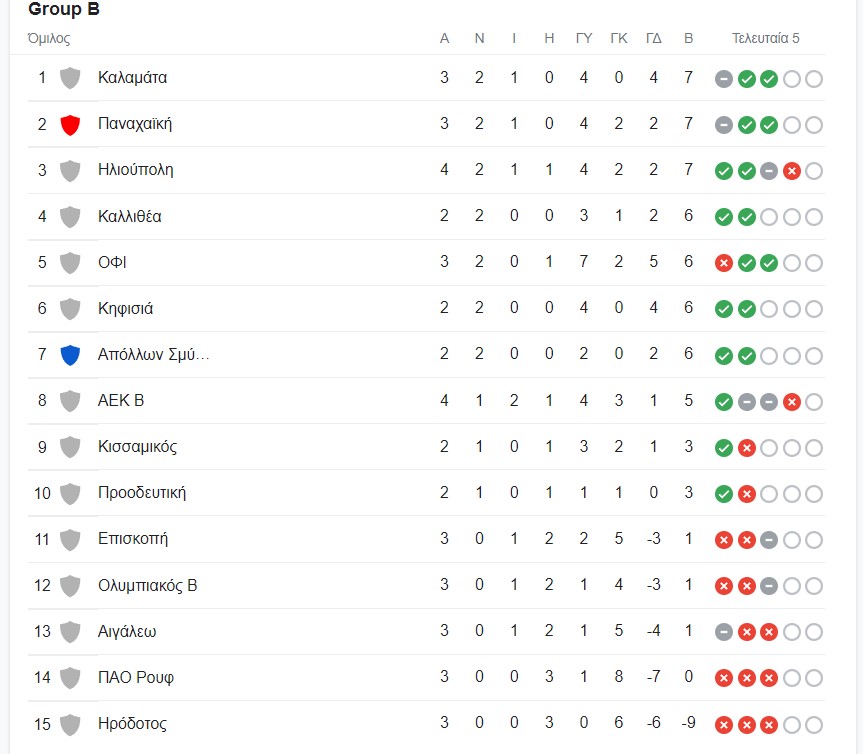Image resolution: width=863 pixels, height=754 pixels.
Task: Click the ΓΔ goal difference header
Action: [x=653, y=39]
